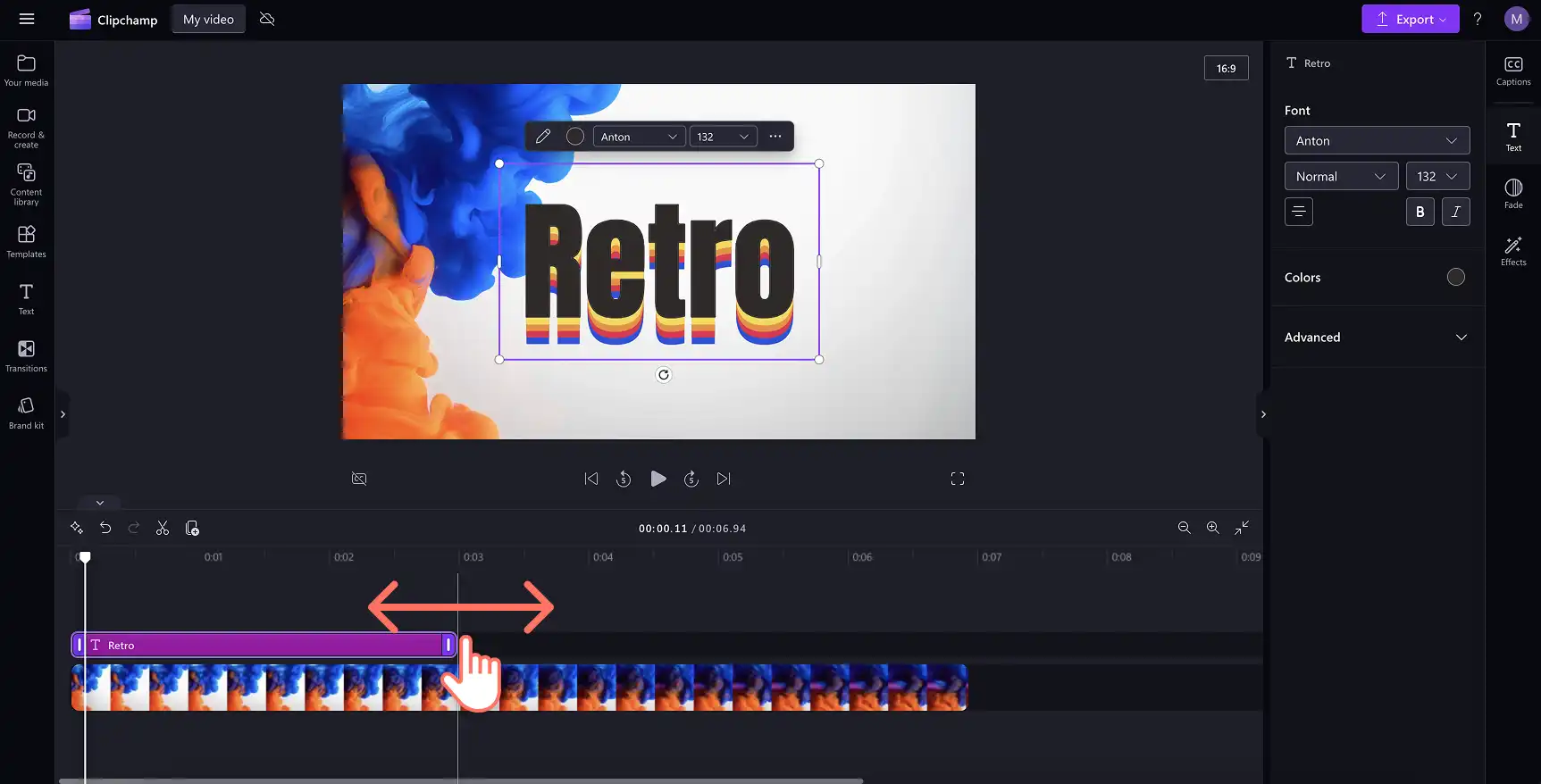The width and height of the screenshot is (1541, 784).
Task: Open the Transitions panel
Action: tap(26, 356)
